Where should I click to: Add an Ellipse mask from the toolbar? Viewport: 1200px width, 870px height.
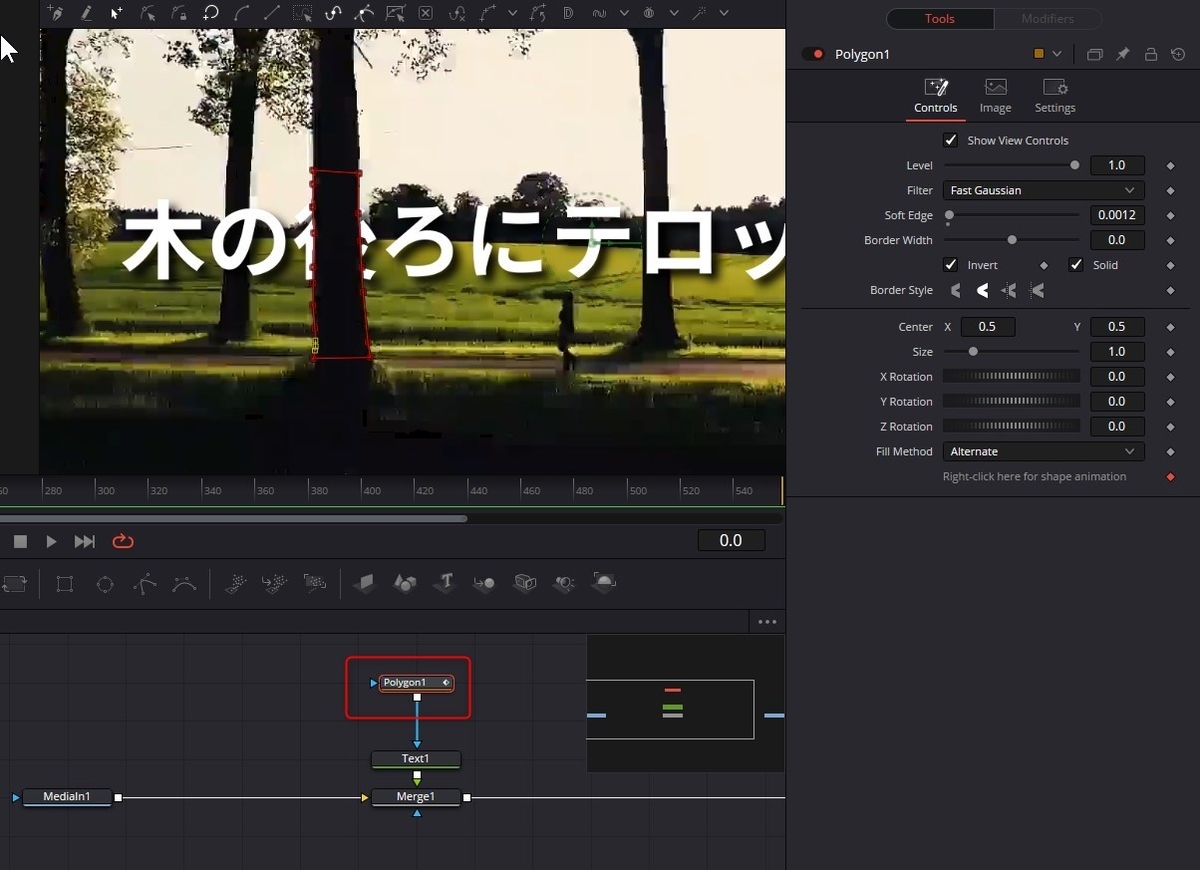105,584
